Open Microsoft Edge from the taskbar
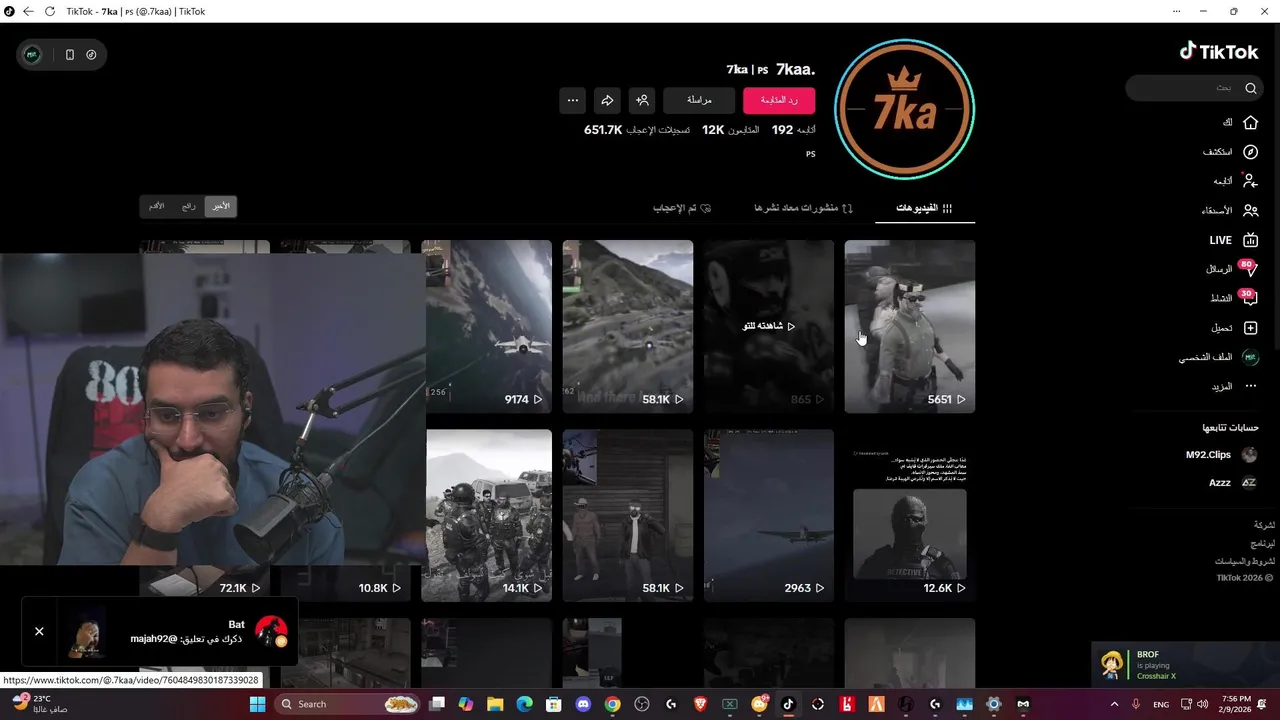Screen dimensions: 1280x720 click(x=524, y=704)
